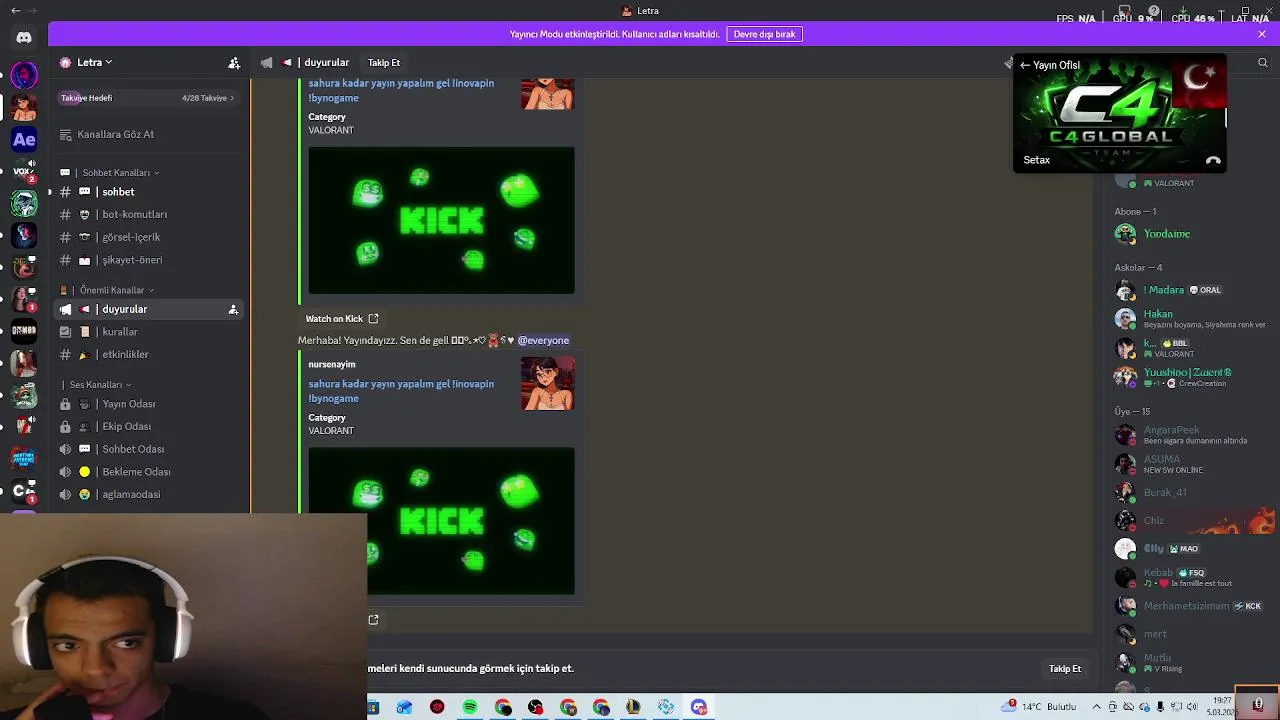The height and width of the screenshot is (720, 1280).
Task: Open the etkinlikler channel
Action: coord(150,354)
